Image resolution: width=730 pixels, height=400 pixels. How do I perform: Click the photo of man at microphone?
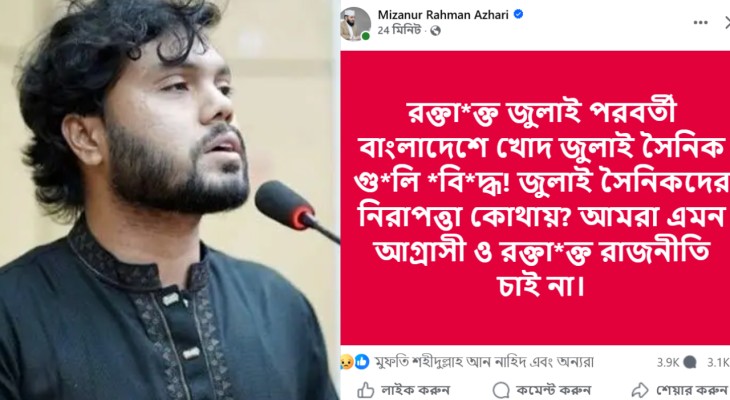(170, 200)
